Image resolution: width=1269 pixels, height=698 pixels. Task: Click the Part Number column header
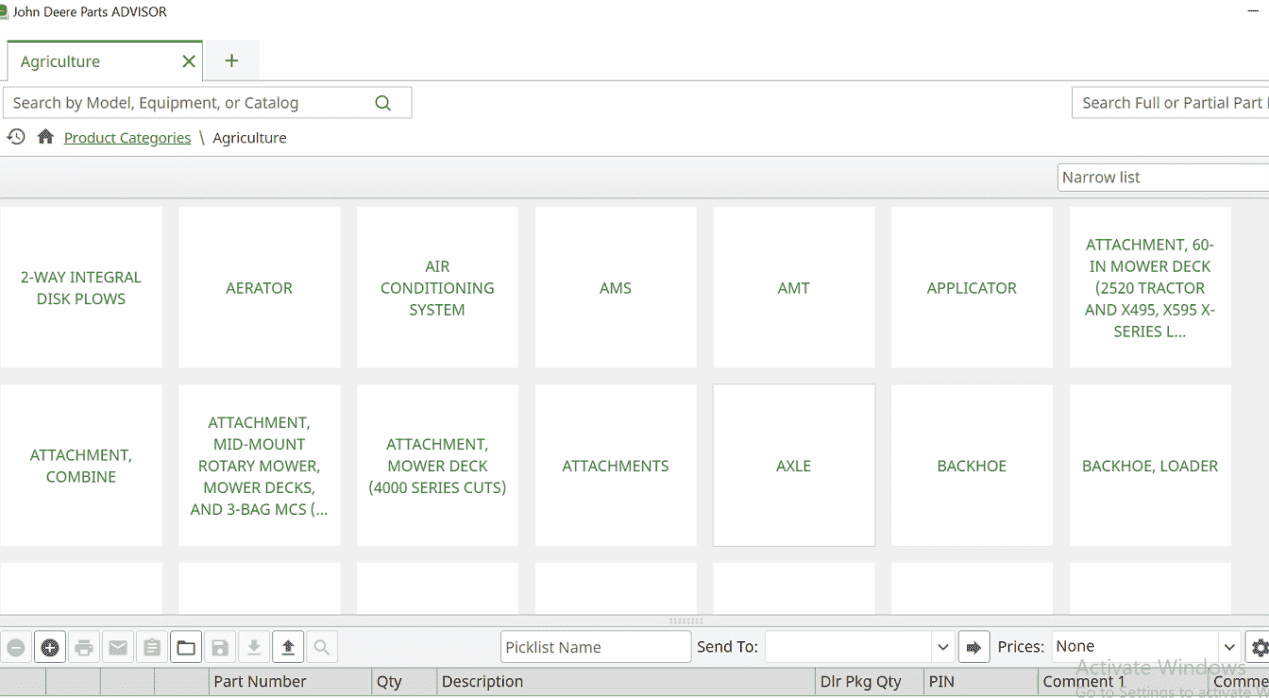290,682
